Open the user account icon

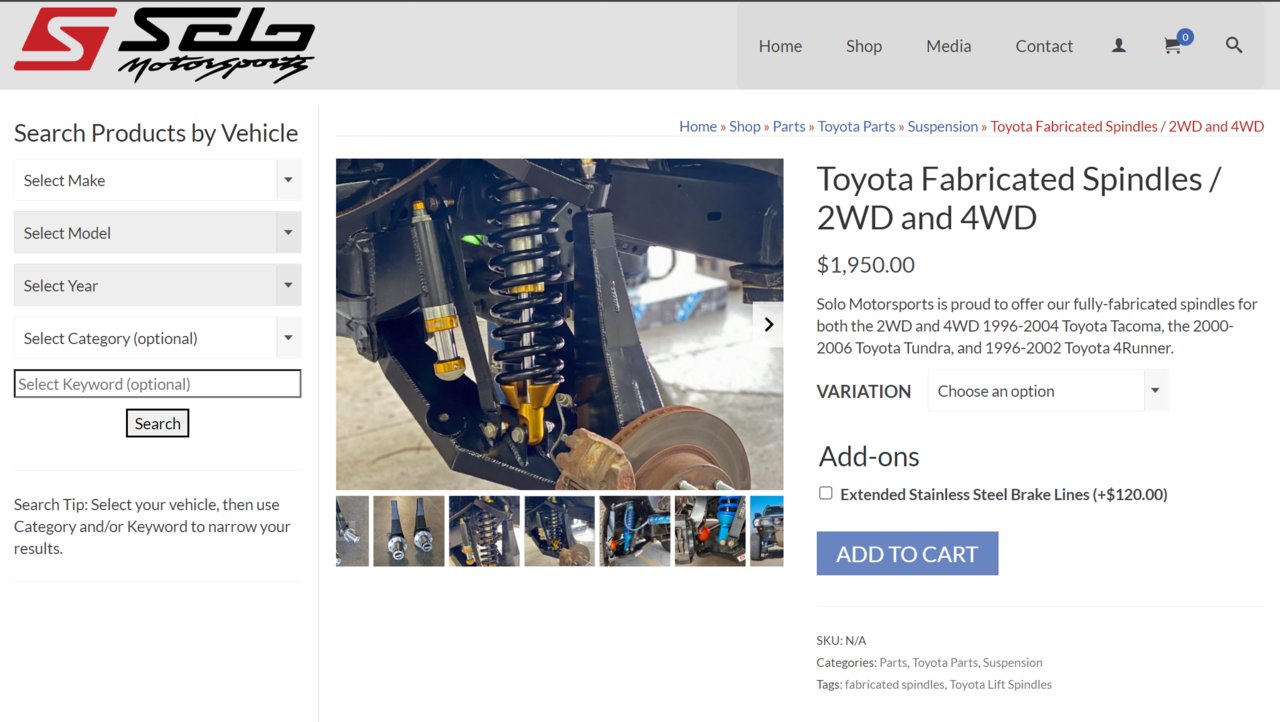pos(1119,46)
